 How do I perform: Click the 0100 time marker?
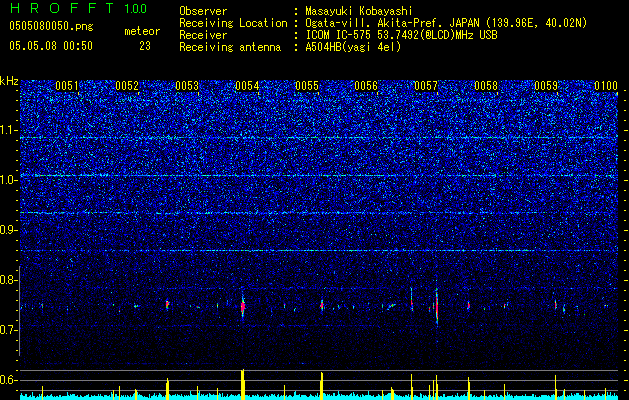point(606,86)
